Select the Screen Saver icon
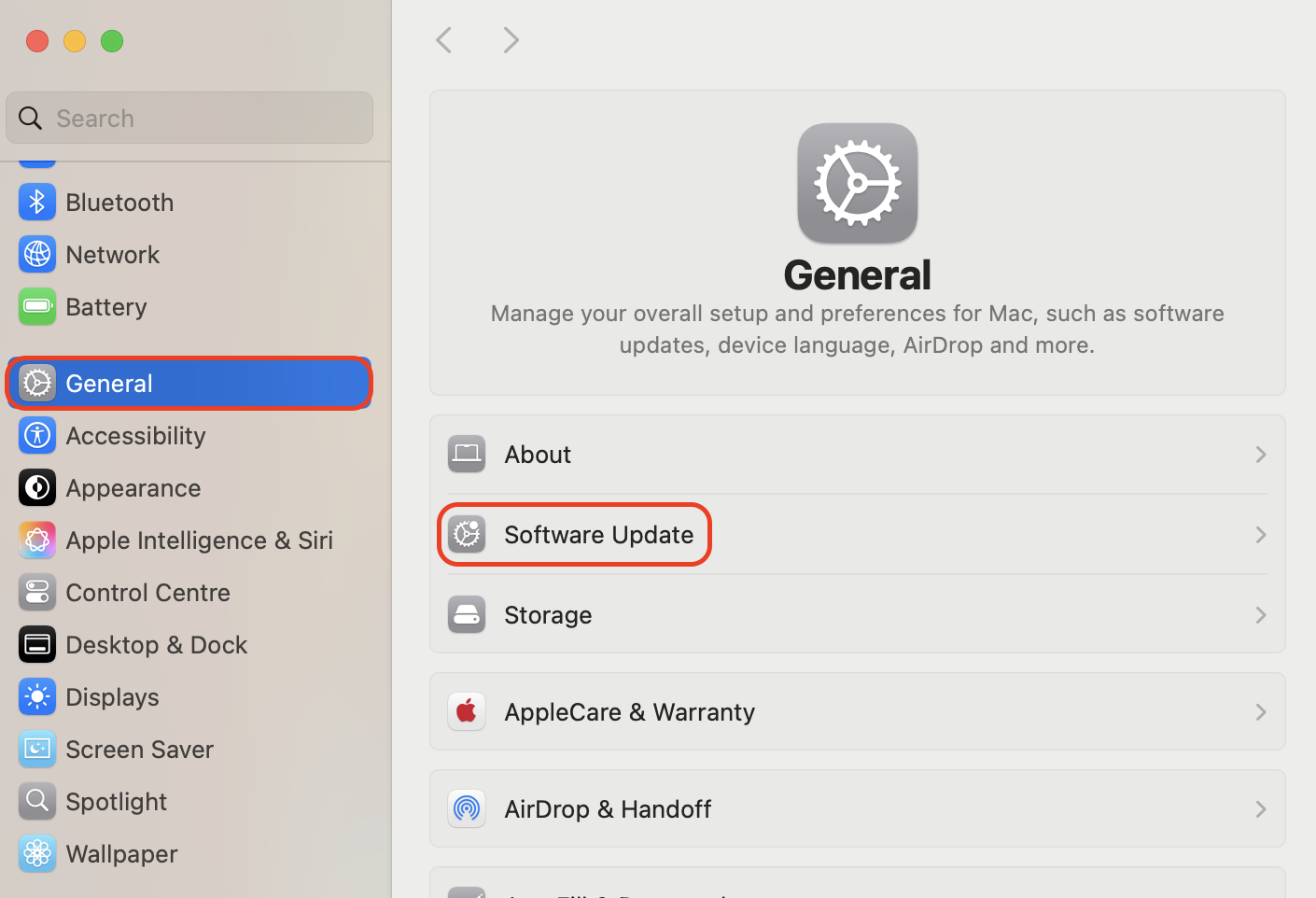The width and height of the screenshot is (1316, 898). (x=36, y=749)
